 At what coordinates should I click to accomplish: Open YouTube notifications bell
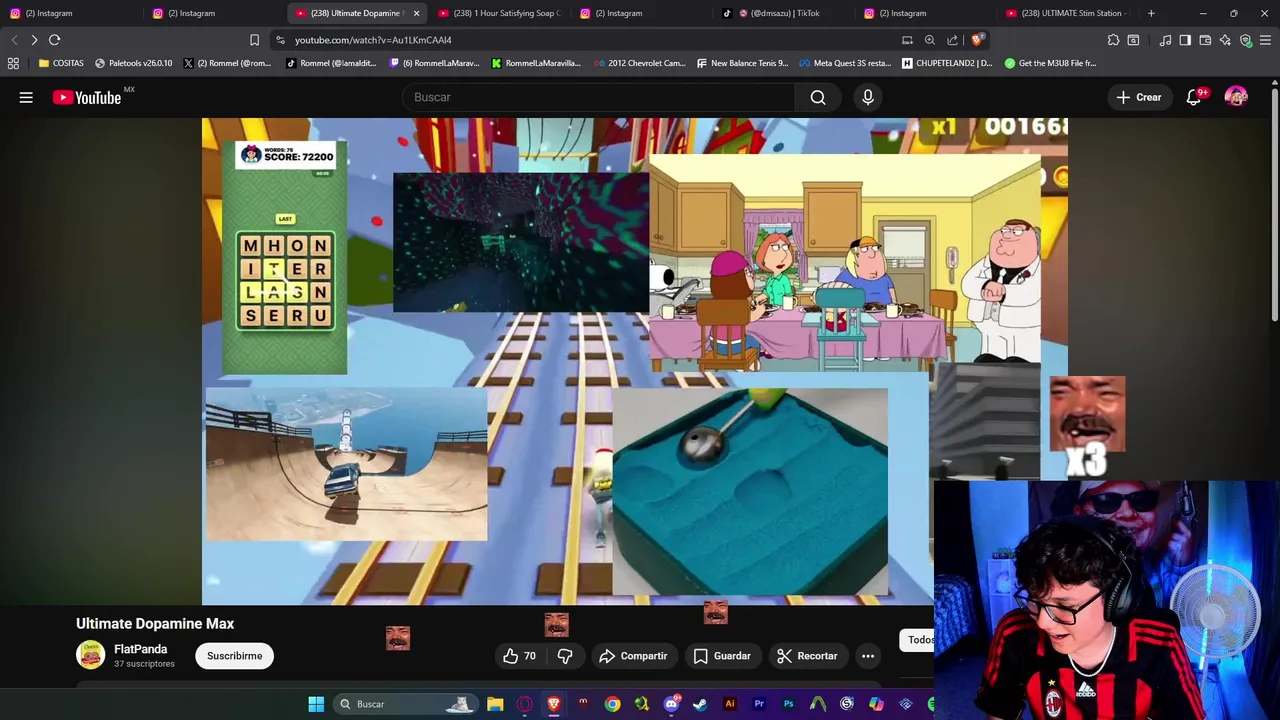(x=1194, y=97)
